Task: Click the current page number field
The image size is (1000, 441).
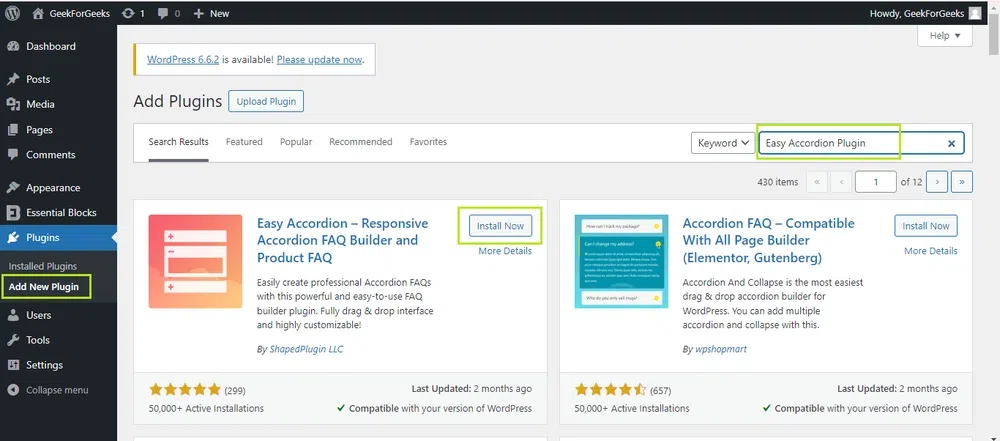Action: point(876,182)
